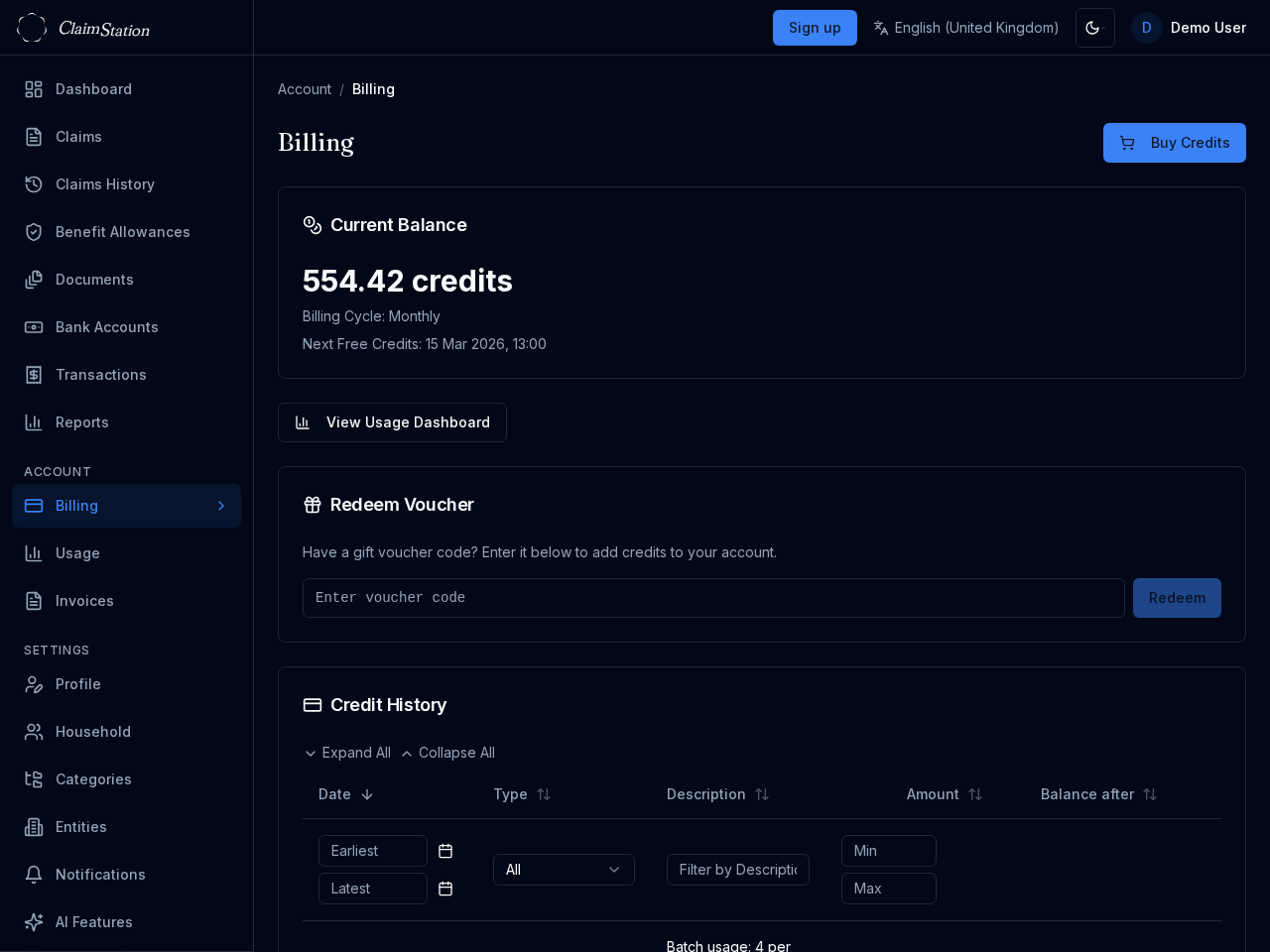Image resolution: width=1270 pixels, height=952 pixels.
Task: Click the Claims document icon
Action: [x=34, y=137]
